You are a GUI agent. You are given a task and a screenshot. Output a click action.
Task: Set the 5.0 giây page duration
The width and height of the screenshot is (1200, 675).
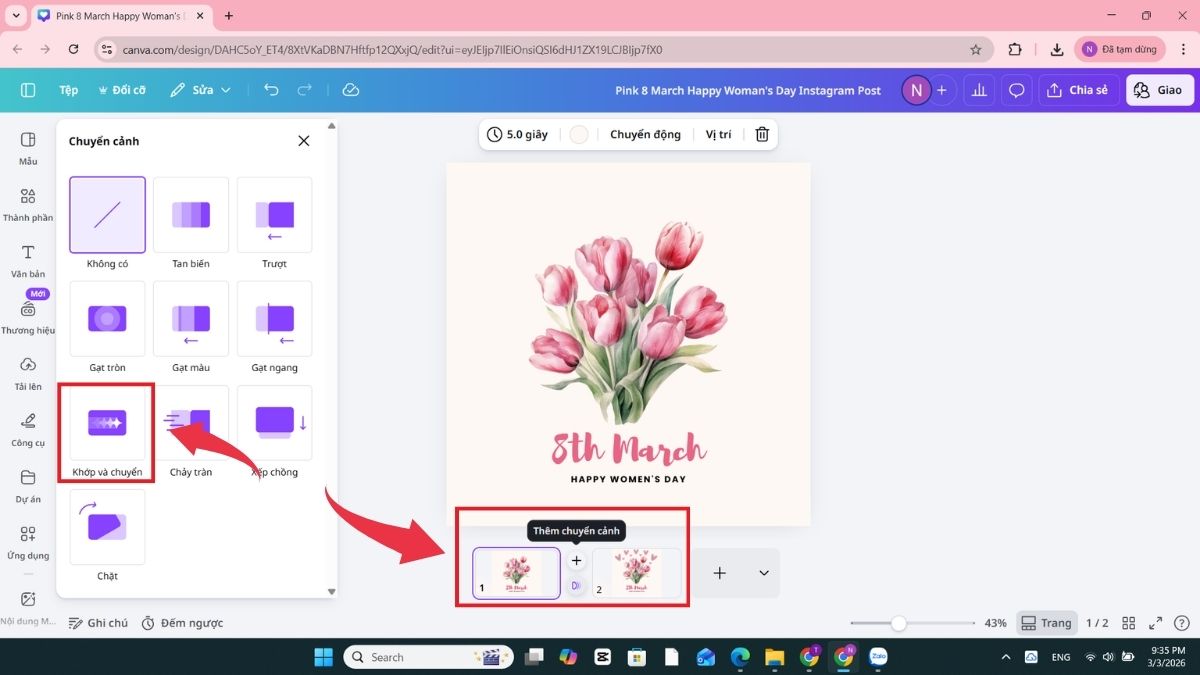(x=517, y=134)
